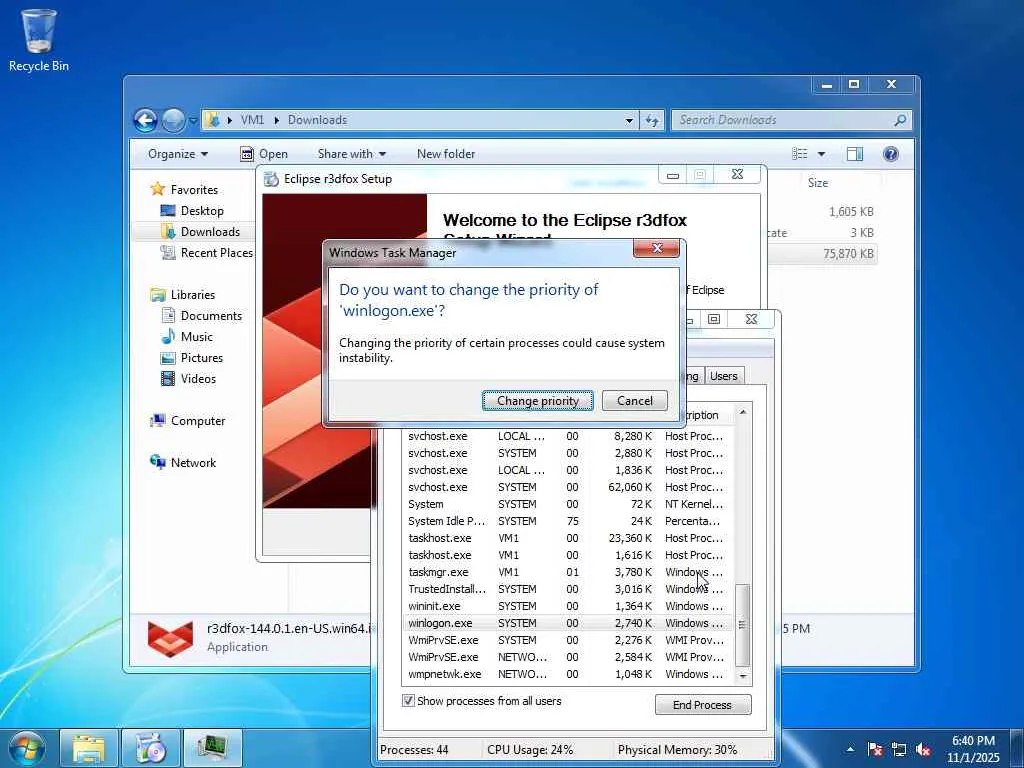
Task: Select Network in navigation pane
Action: click(x=183, y=463)
